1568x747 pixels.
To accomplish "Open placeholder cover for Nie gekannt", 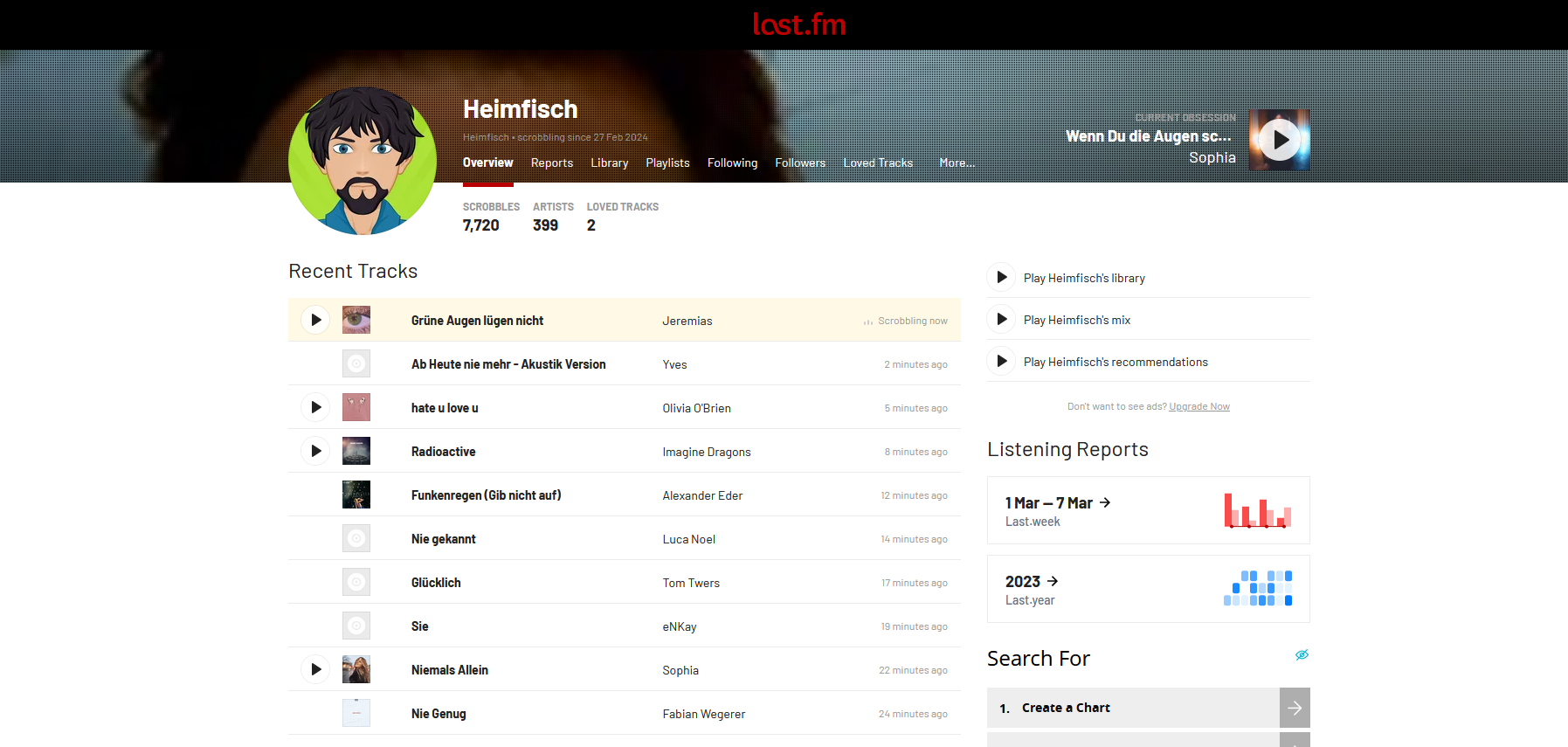I will coord(356,538).
